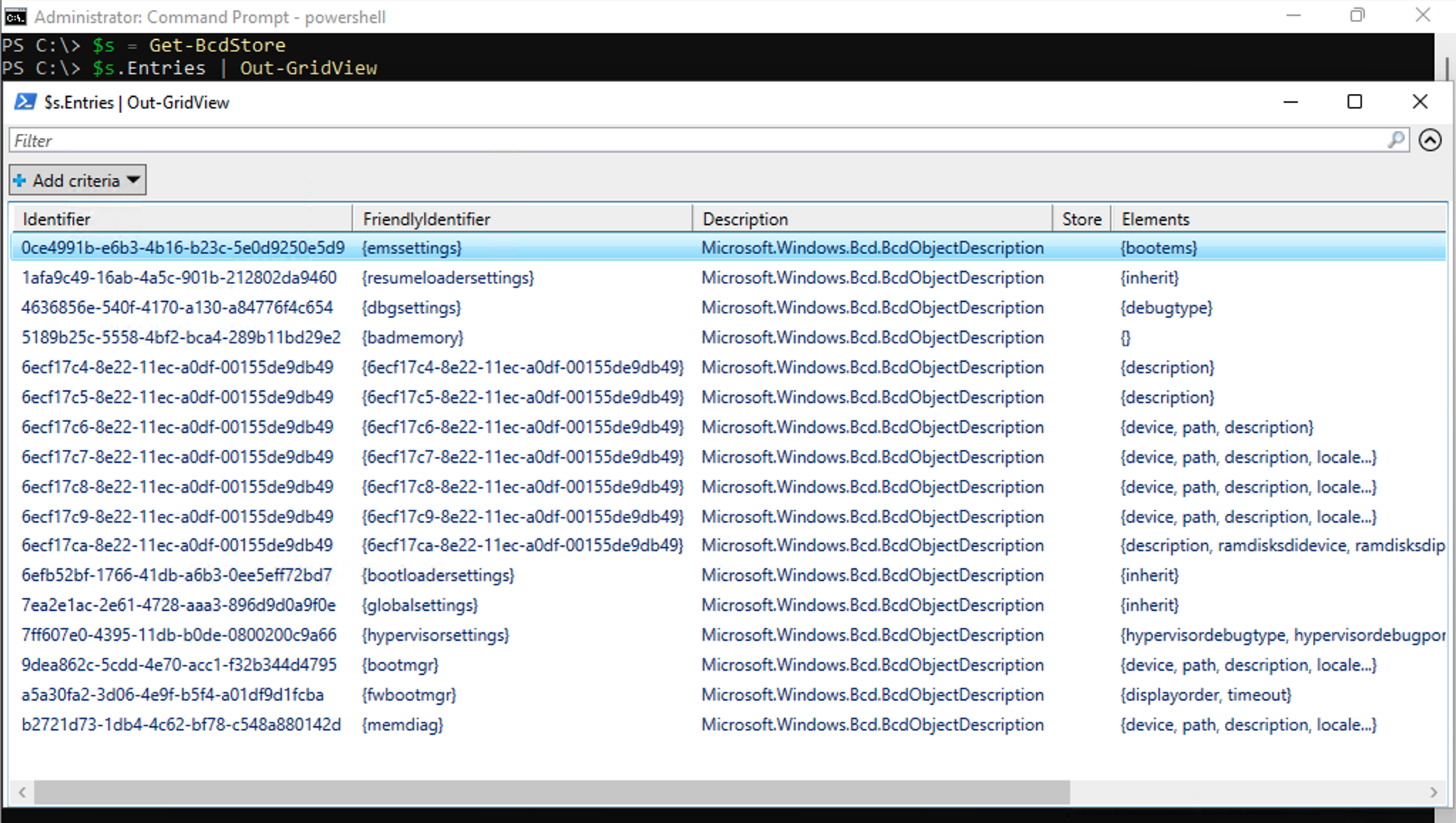Viewport: 1456px width, 823px height.
Task: Select the {memdiag} entry row
Action: (x=403, y=725)
